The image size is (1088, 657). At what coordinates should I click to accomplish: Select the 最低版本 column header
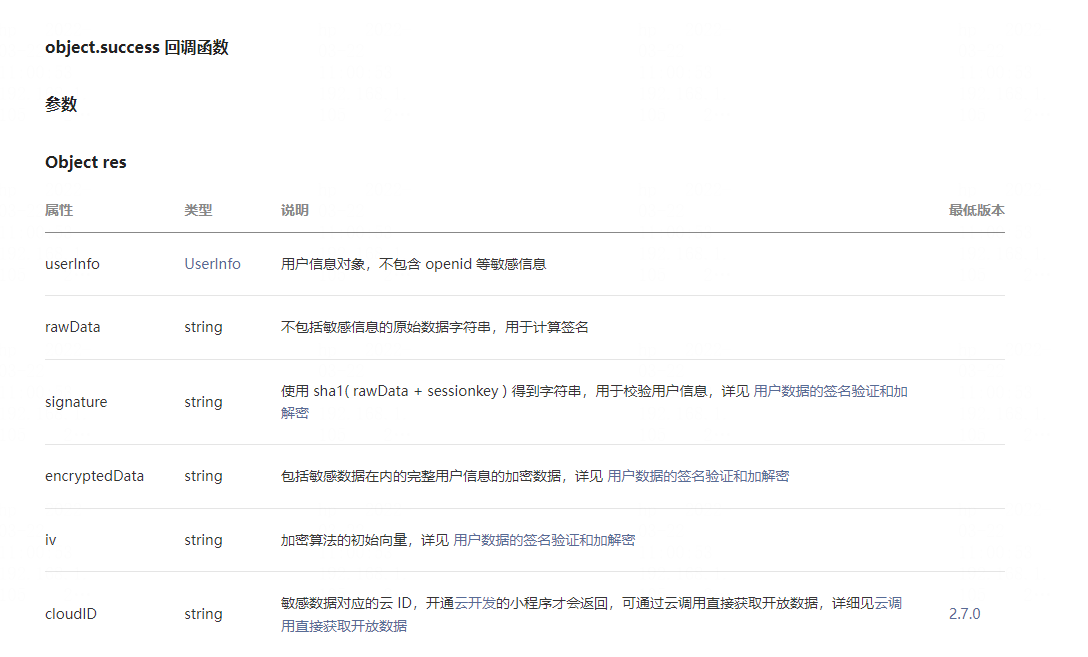[x=977, y=210]
